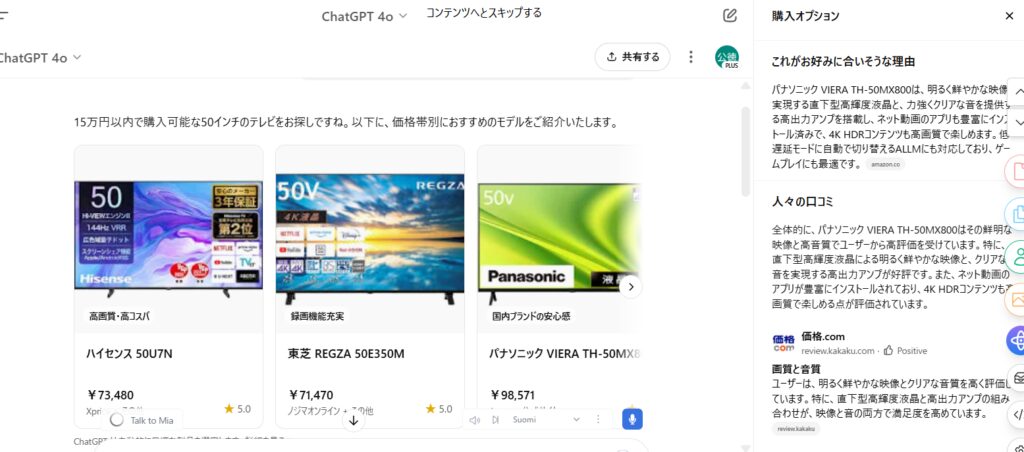Click the play/pause icon beside Suomi
Viewport: 1024px width, 452px height.
(496, 419)
